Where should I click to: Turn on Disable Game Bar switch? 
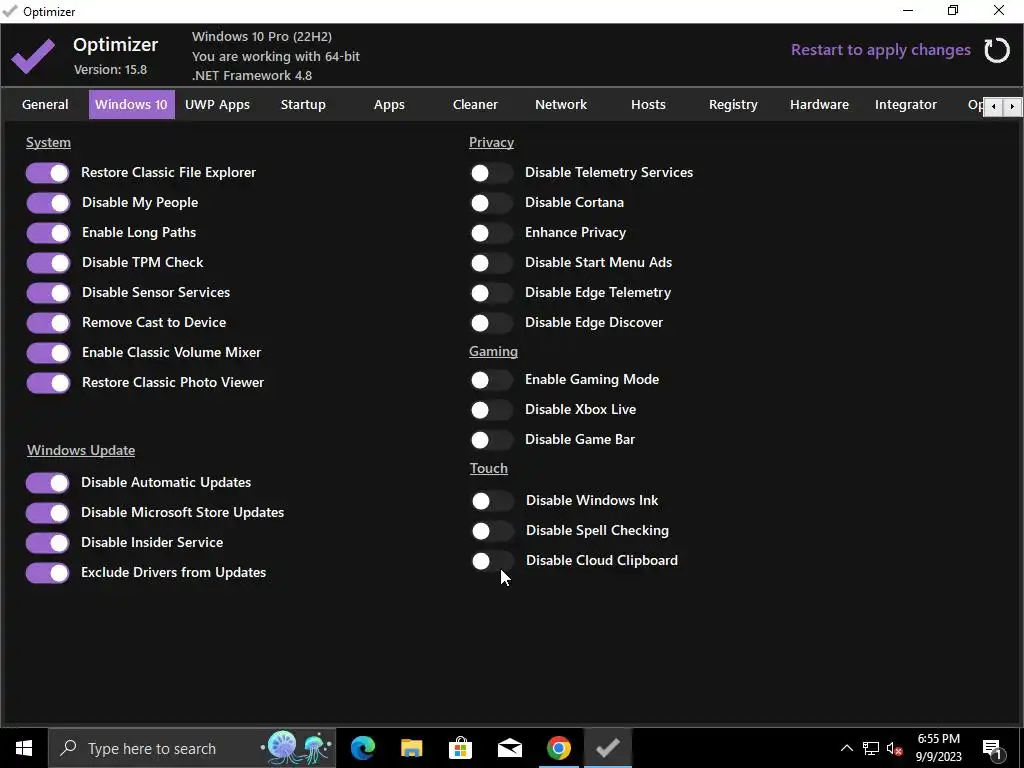[491, 440]
